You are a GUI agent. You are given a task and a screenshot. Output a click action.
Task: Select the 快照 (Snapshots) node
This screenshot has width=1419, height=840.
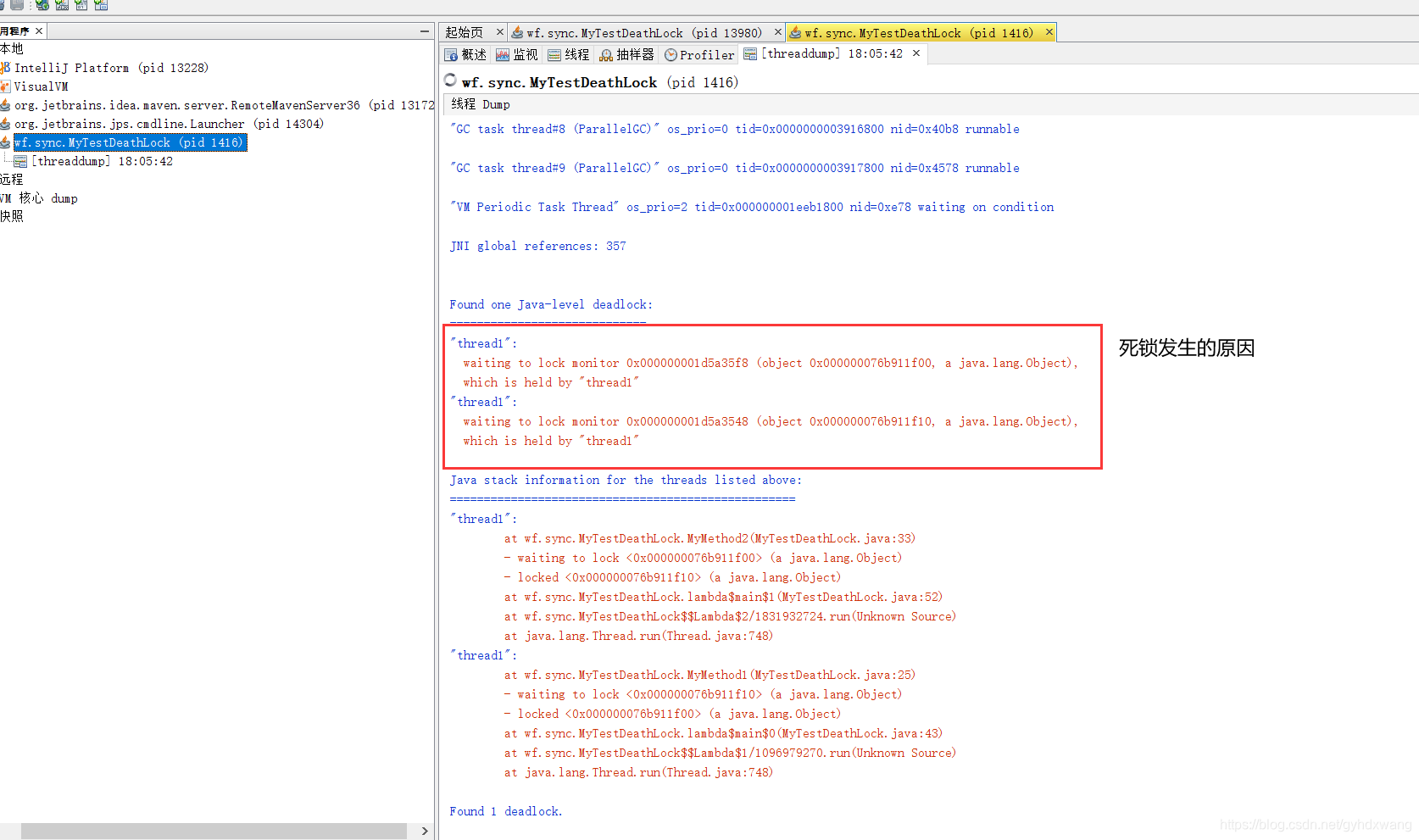(x=12, y=217)
